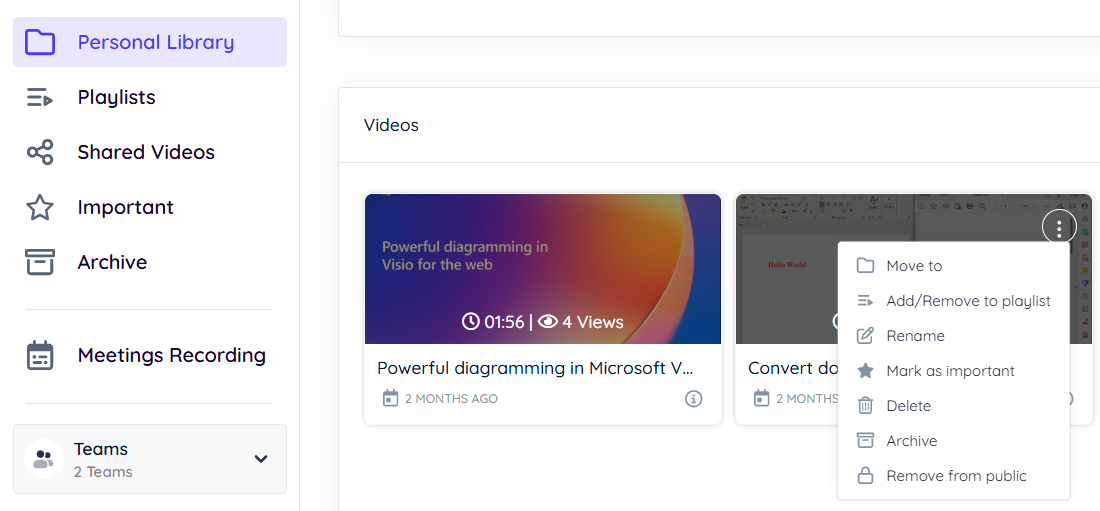
Task: Click the Convert do... video title
Action: (792, 368)
